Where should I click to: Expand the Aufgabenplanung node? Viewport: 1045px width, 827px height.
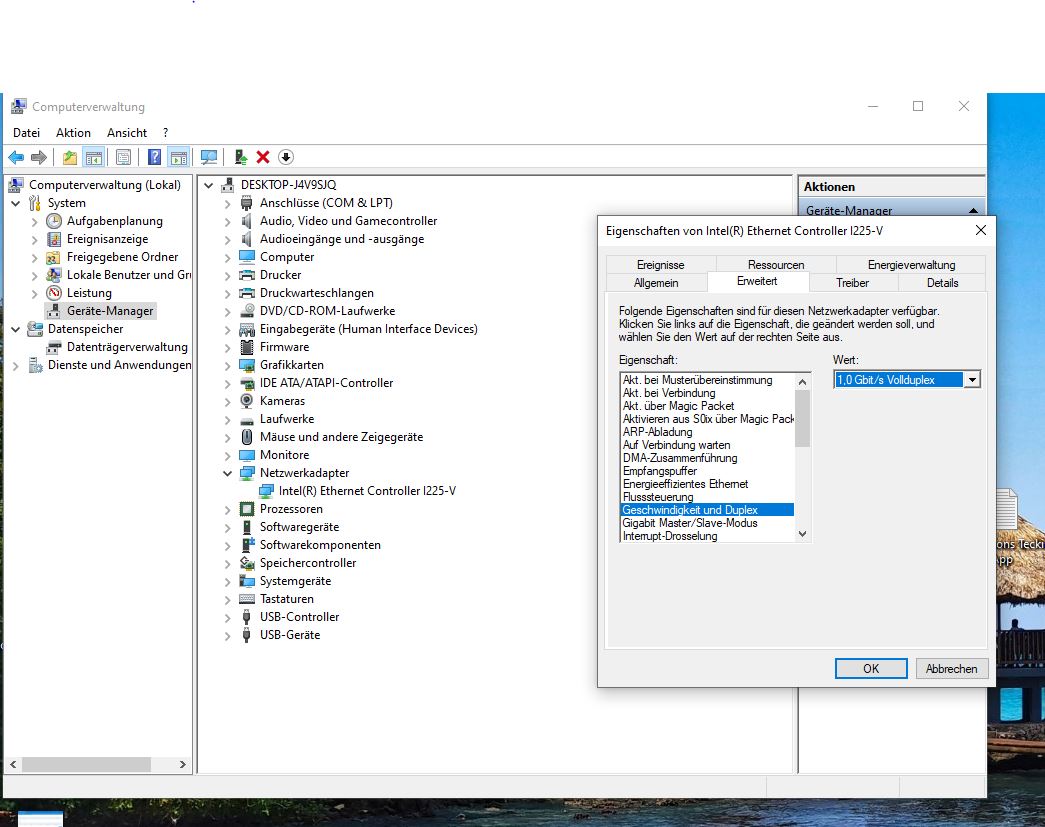35,222
